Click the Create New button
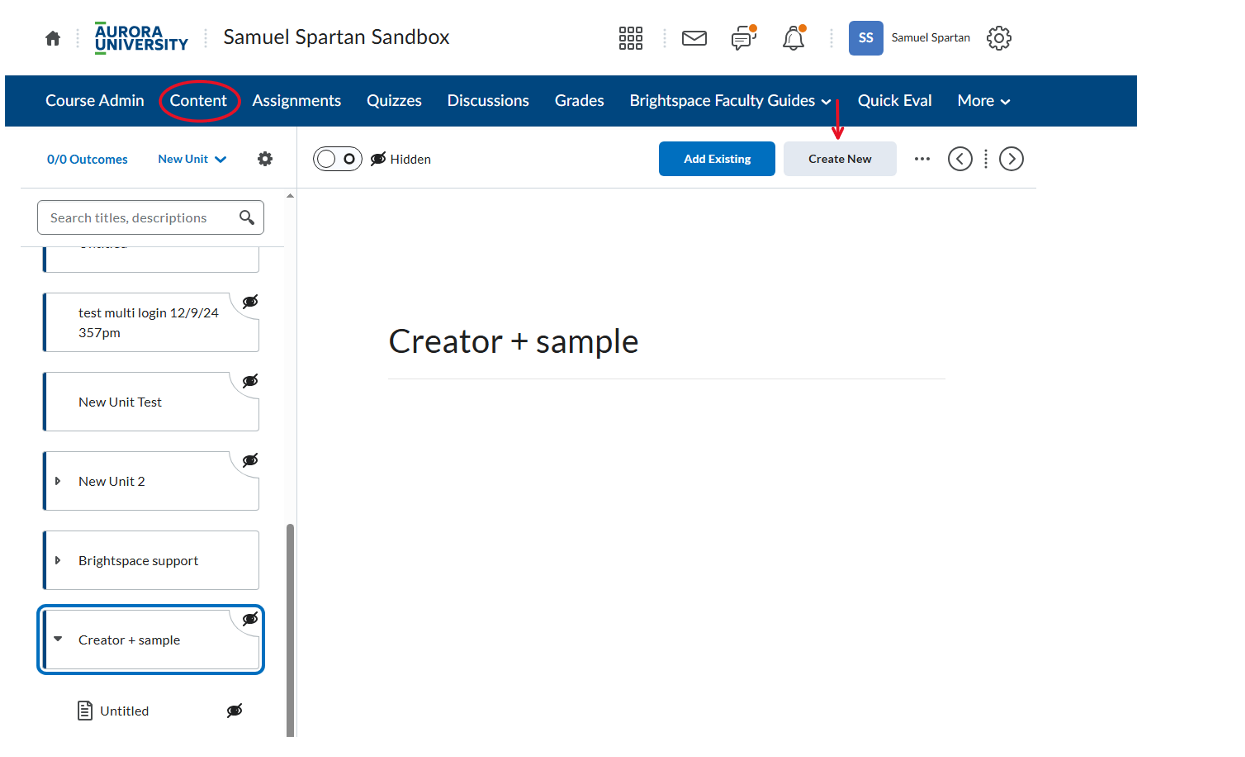Viewport: 1245px width, 757px height. pyautogui.click(x=840, y=159)
